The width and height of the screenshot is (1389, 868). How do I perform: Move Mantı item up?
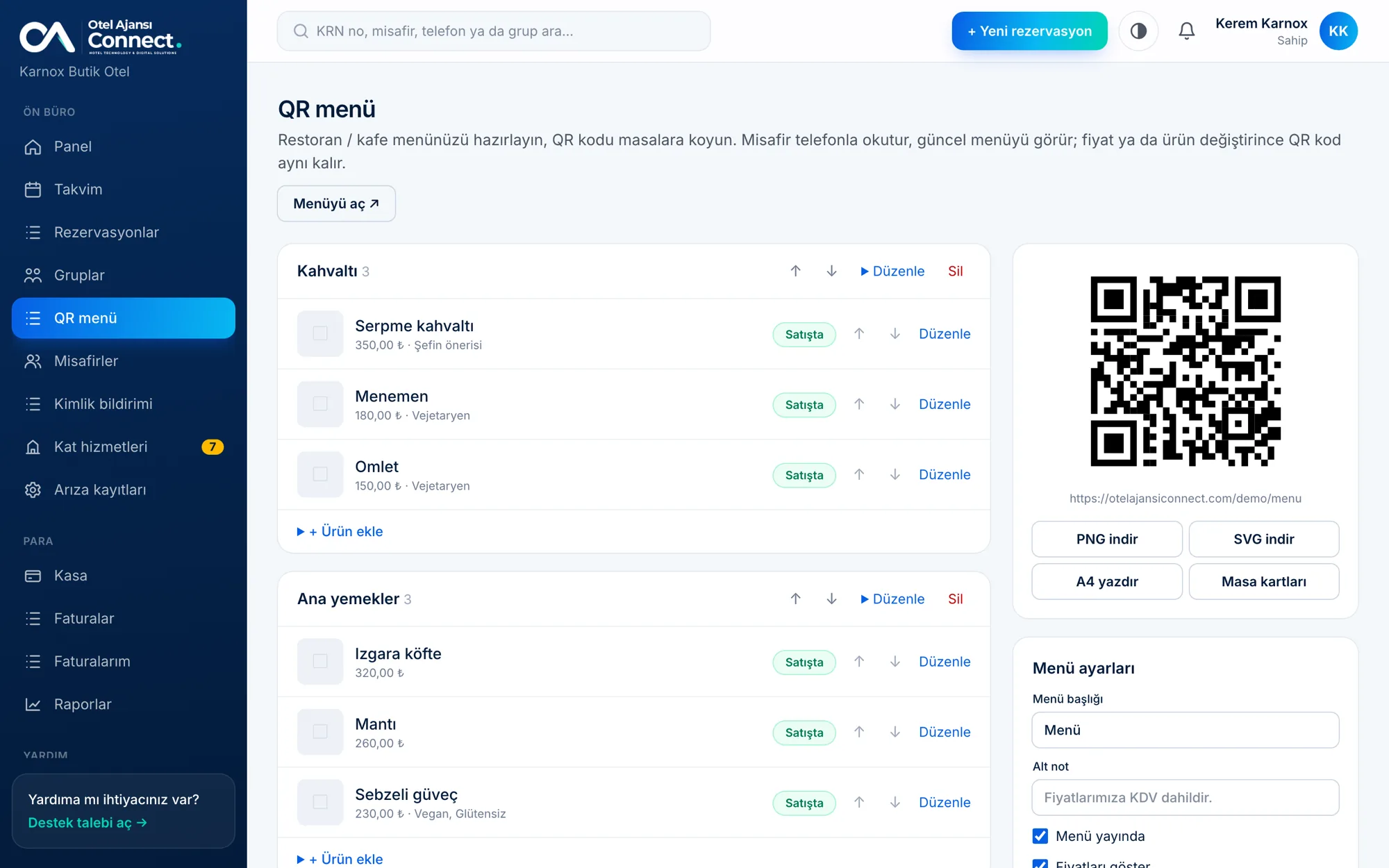(859, 732)
